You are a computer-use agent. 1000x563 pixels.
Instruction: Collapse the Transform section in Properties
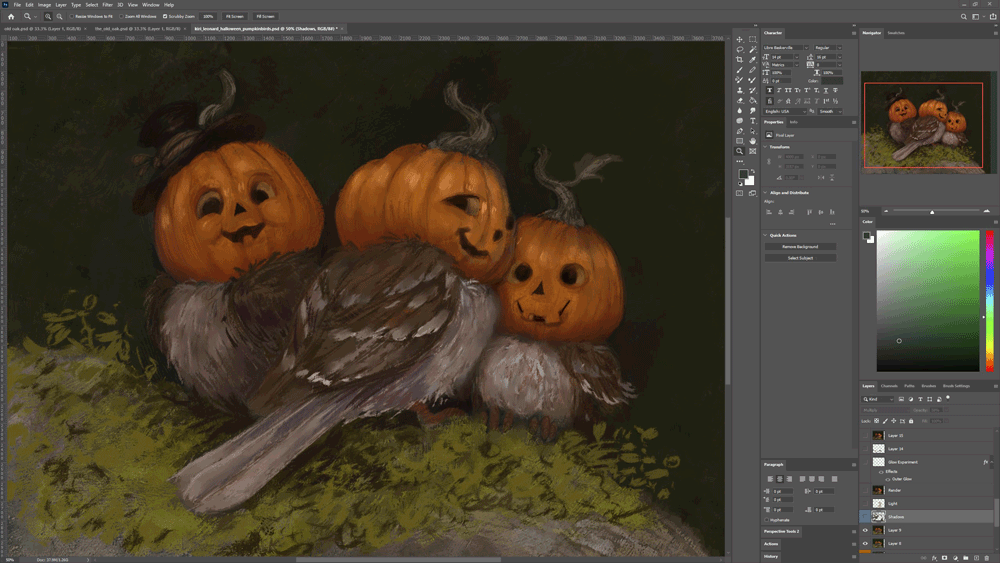coord(766,146)
